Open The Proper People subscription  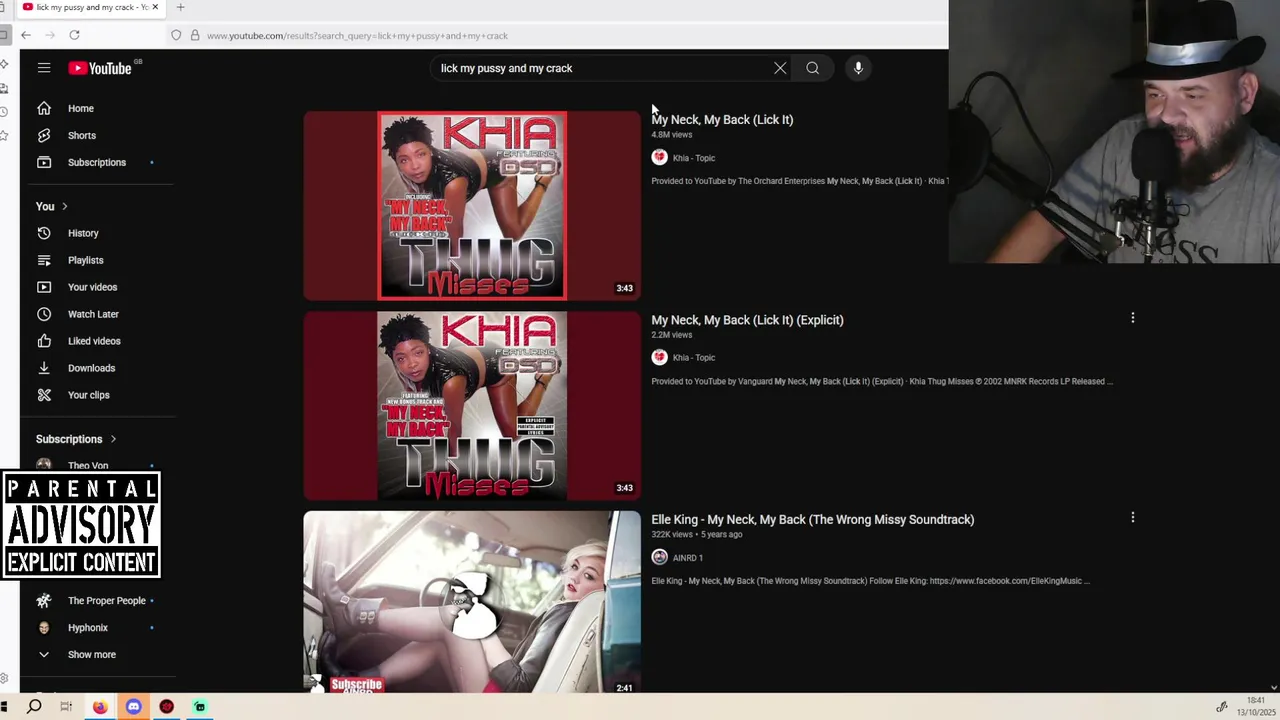tap(106, 601)
